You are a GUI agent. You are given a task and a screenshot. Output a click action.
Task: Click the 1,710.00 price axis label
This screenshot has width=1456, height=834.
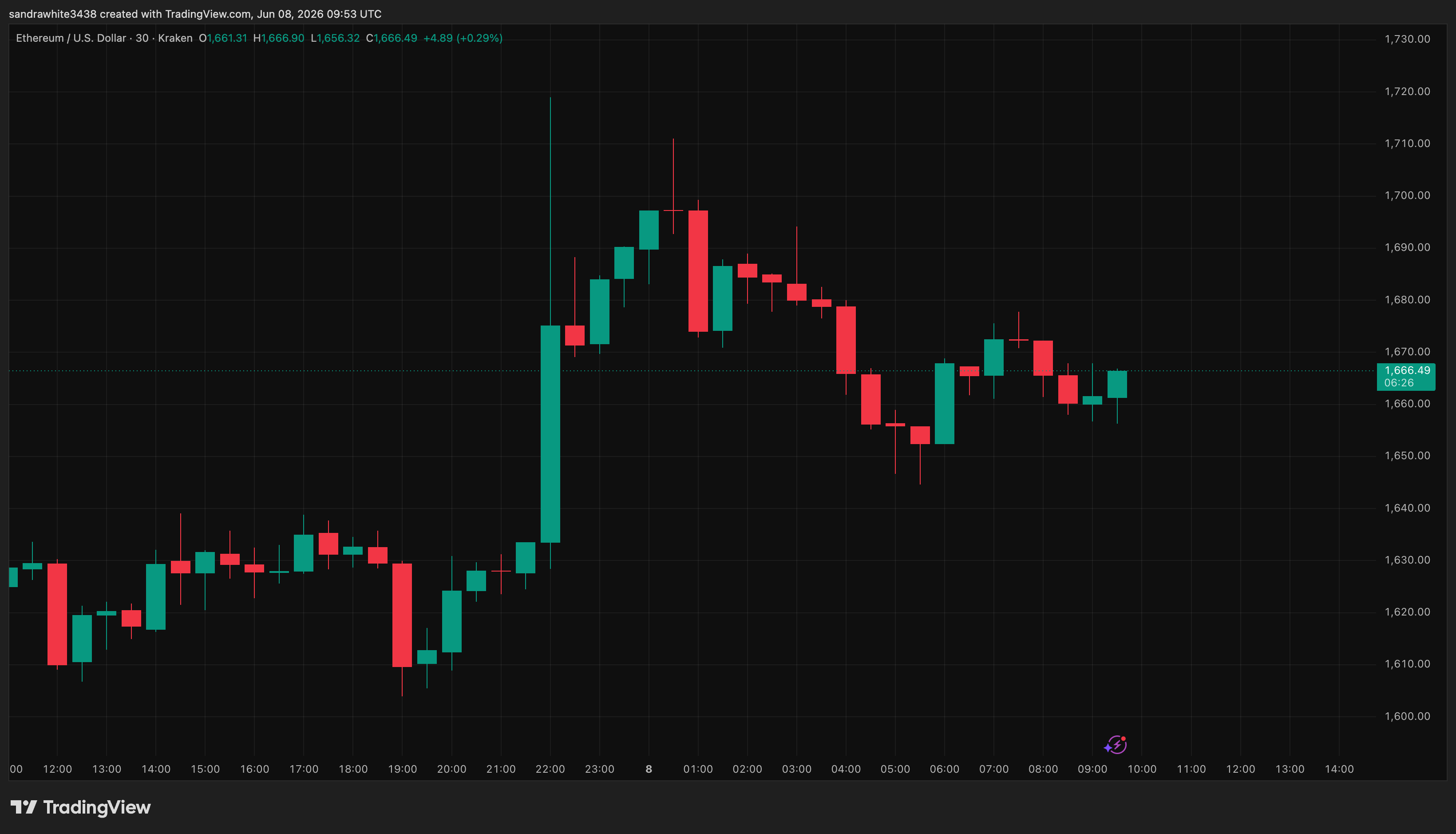[x=1407, y=143]
